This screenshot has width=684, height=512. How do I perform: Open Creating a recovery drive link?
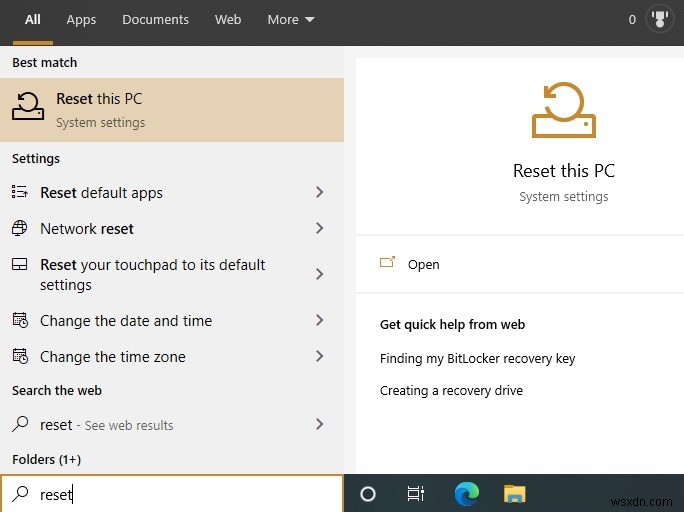(x=451, y=390)
